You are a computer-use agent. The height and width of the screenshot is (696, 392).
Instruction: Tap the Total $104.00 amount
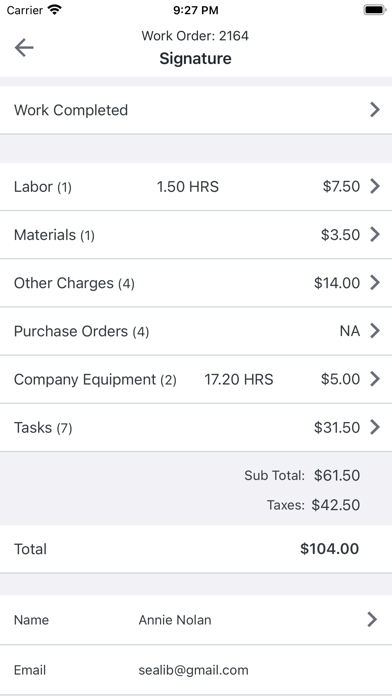[x=329, y=549]
